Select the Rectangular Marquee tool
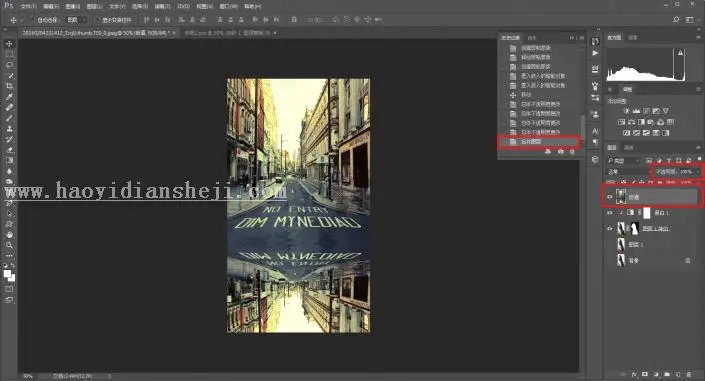Viewport: 705px width, 381px height. (9, 54)
